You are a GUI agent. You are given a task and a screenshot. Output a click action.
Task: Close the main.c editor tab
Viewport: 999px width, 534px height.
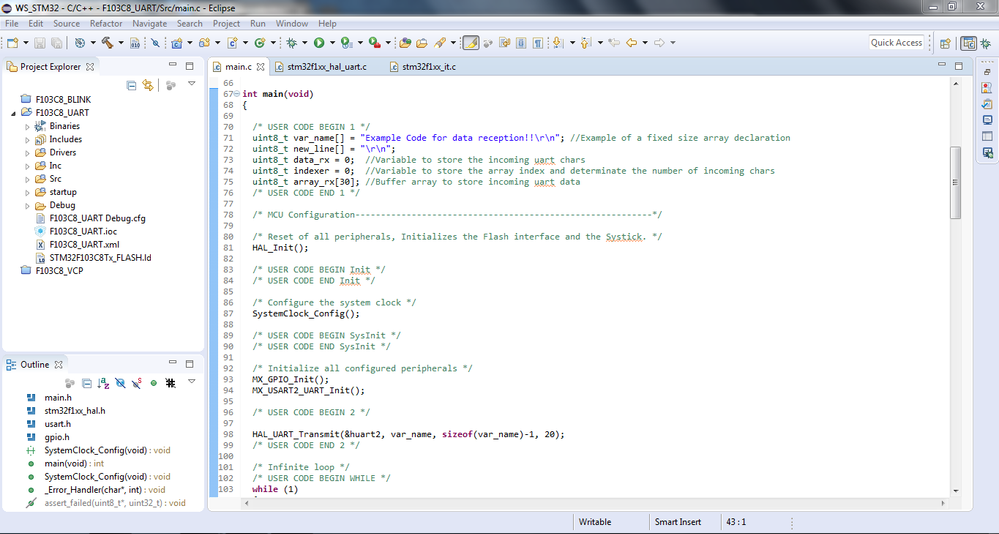tap(260, 66)
